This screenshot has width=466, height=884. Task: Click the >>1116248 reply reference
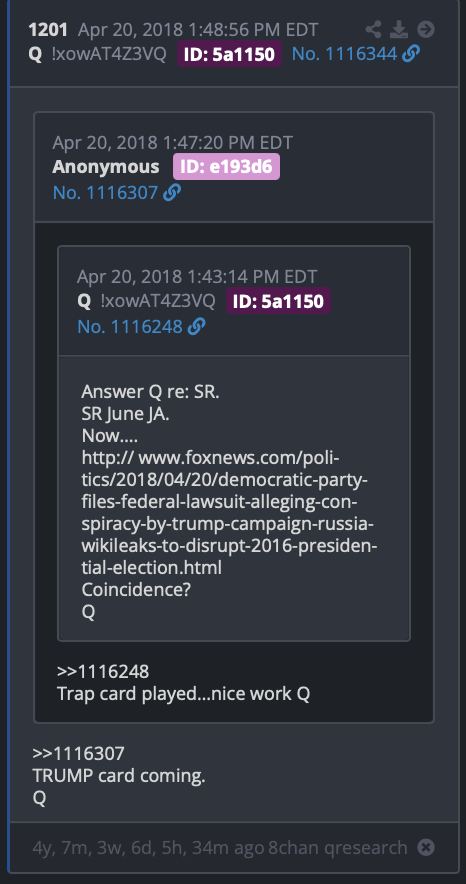pos(103,672)
